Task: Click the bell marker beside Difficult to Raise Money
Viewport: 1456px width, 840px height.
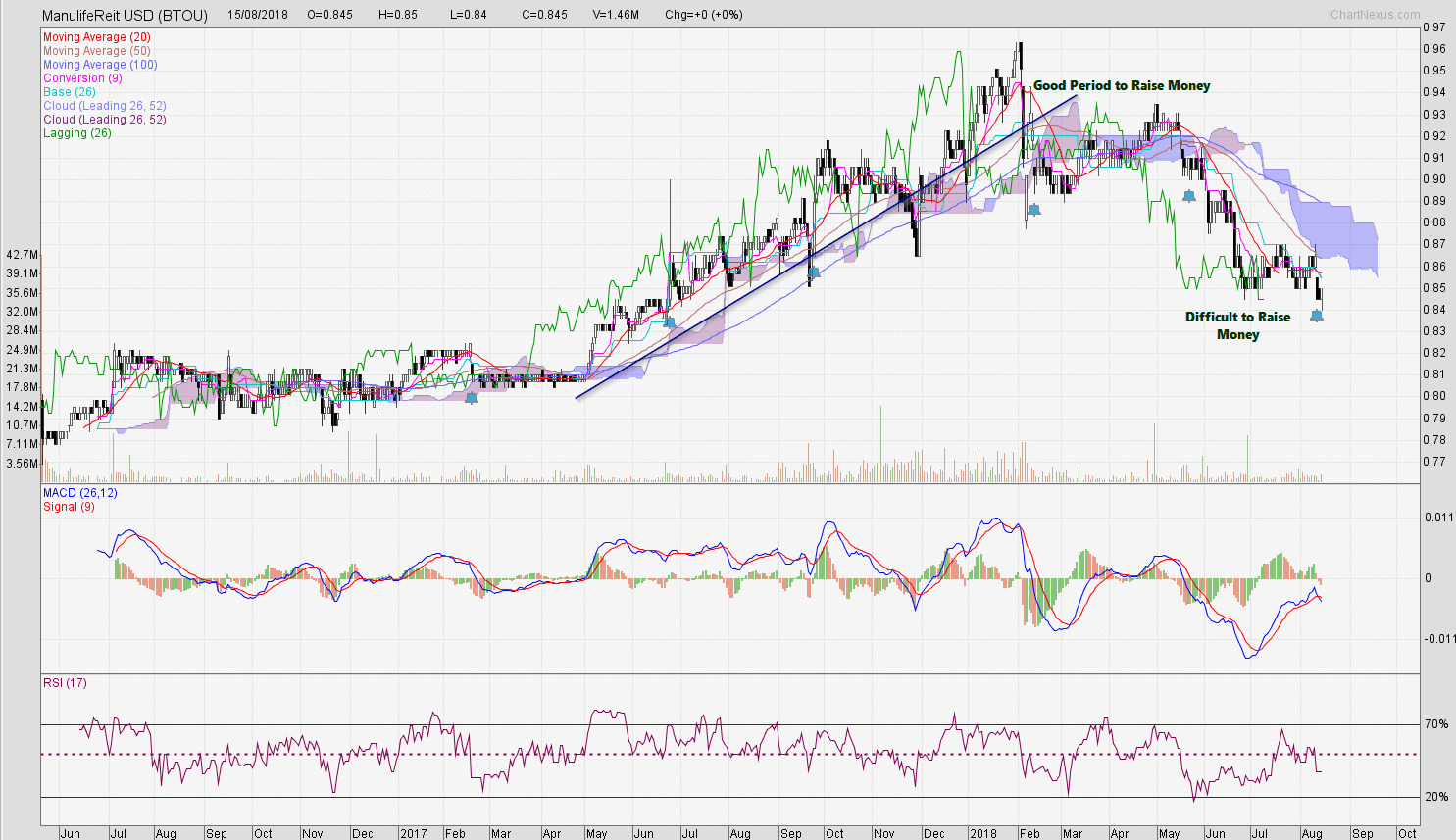Action: [x=1317, y=316]
